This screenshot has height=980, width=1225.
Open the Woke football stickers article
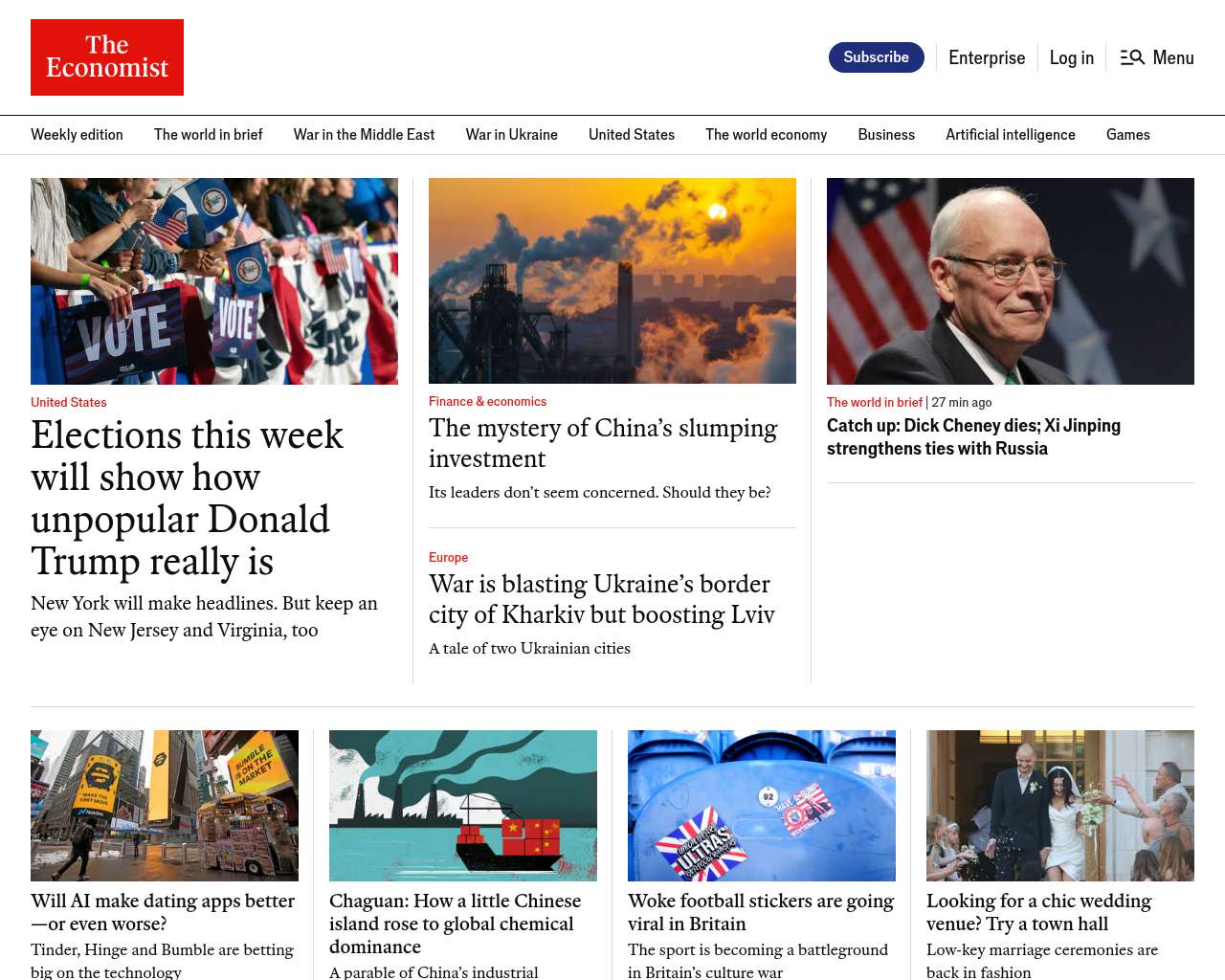tap(761, 912)
